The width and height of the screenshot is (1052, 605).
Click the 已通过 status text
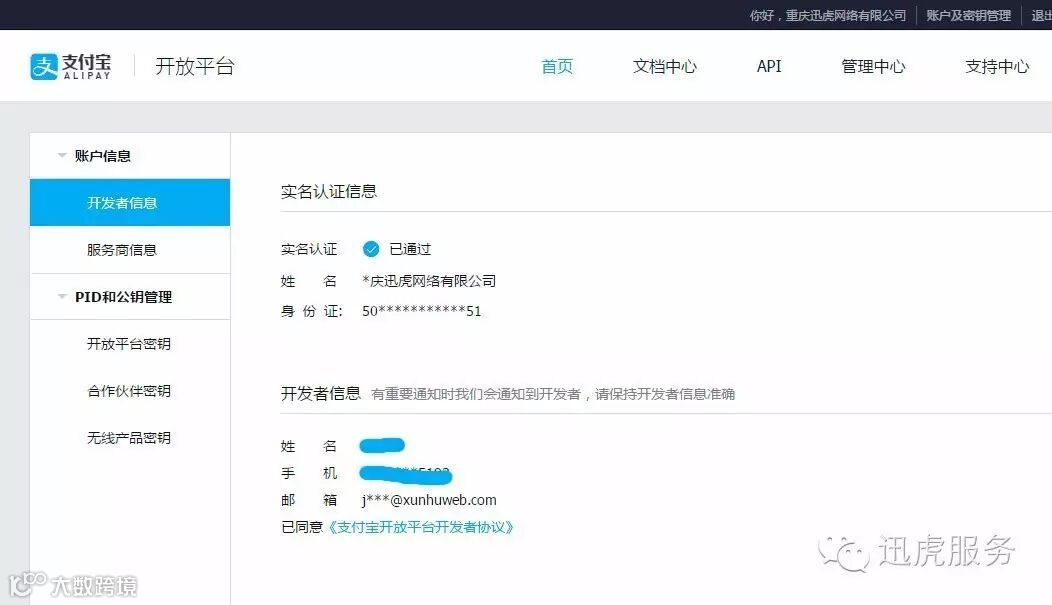pos(410,250)
